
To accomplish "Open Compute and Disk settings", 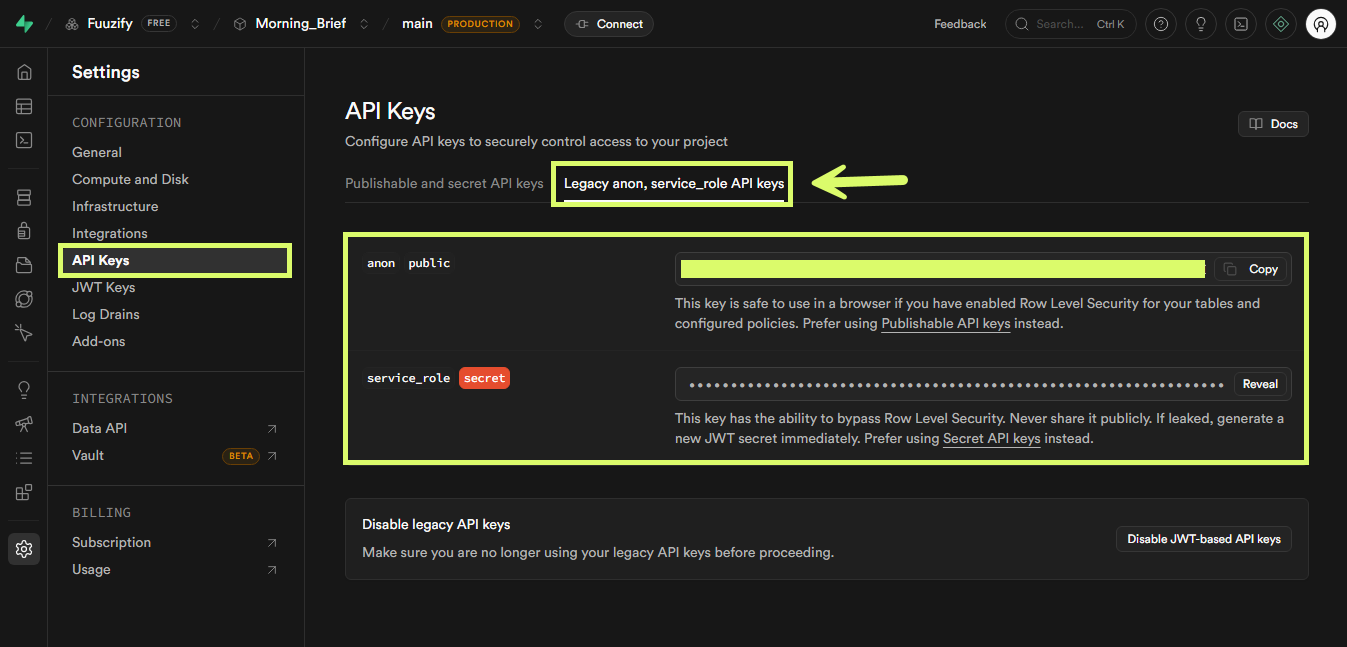I will pyautogui.click(x=130, y=180).
